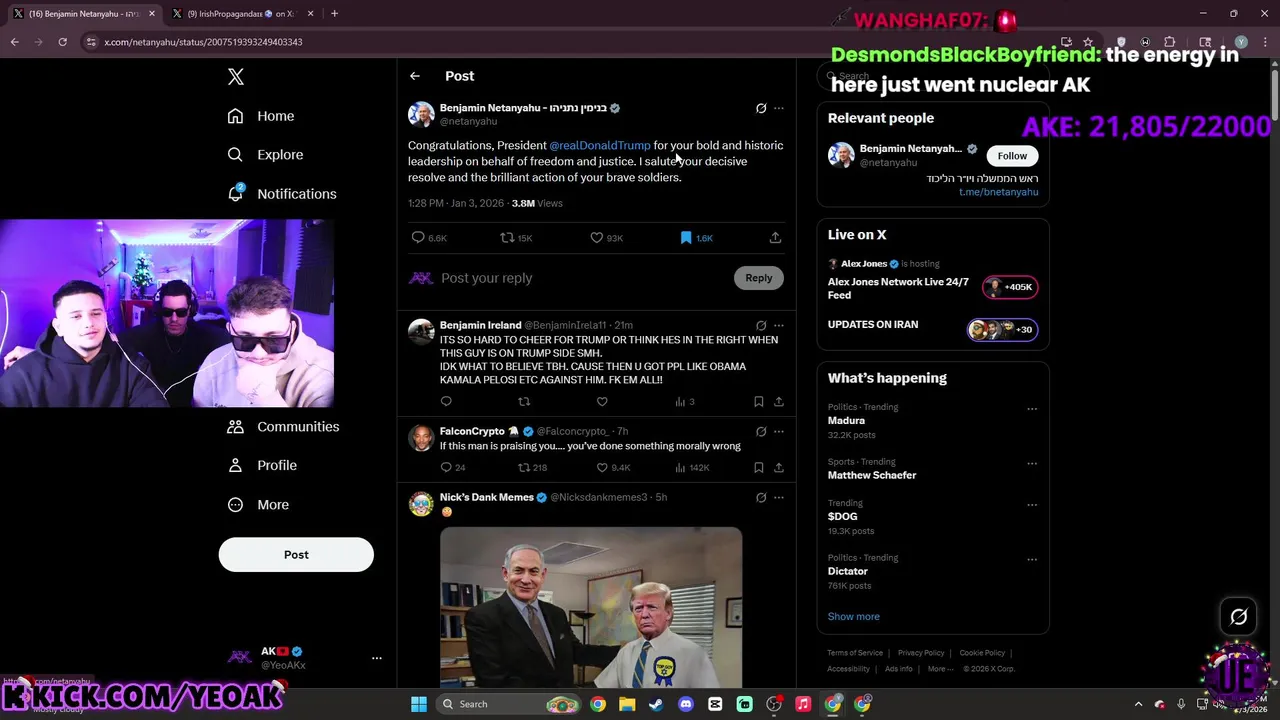Open @realDonaldTrump mention link
Screen dimensions: 1280x720
[600, 146]
